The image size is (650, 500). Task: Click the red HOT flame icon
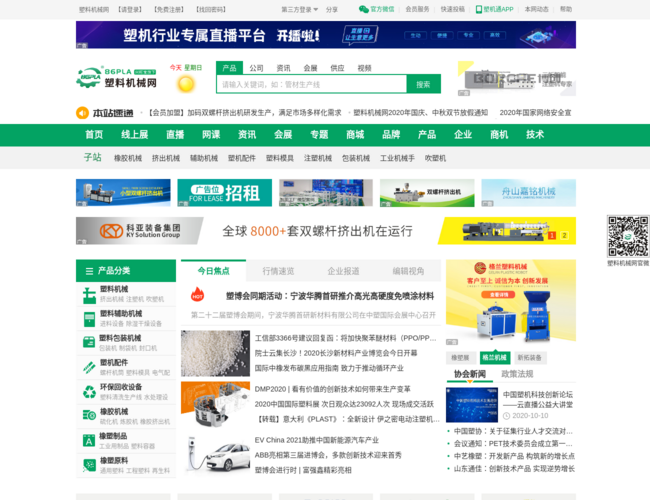[x=197, y=294]
